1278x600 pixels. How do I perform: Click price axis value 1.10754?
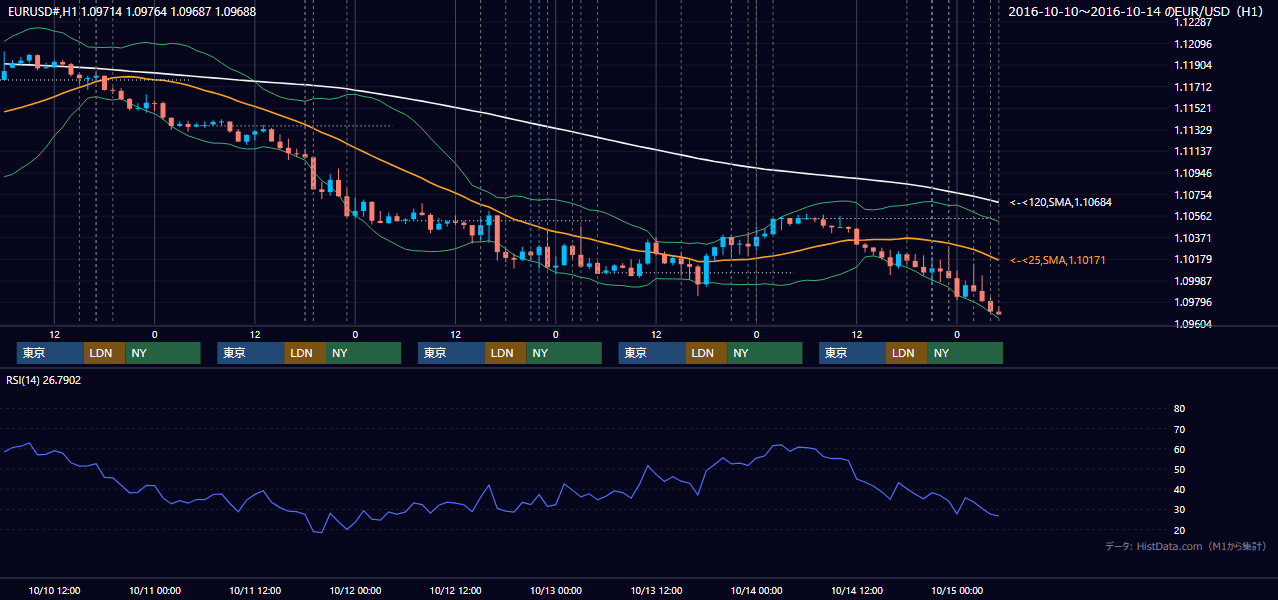coord(1192,195)
